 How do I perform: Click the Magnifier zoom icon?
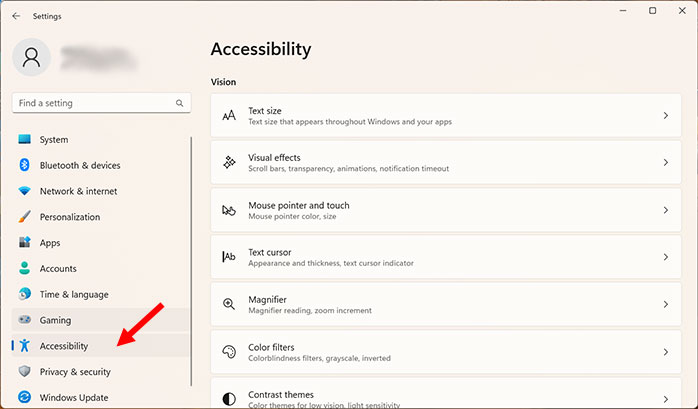click(x=229, y=304)
